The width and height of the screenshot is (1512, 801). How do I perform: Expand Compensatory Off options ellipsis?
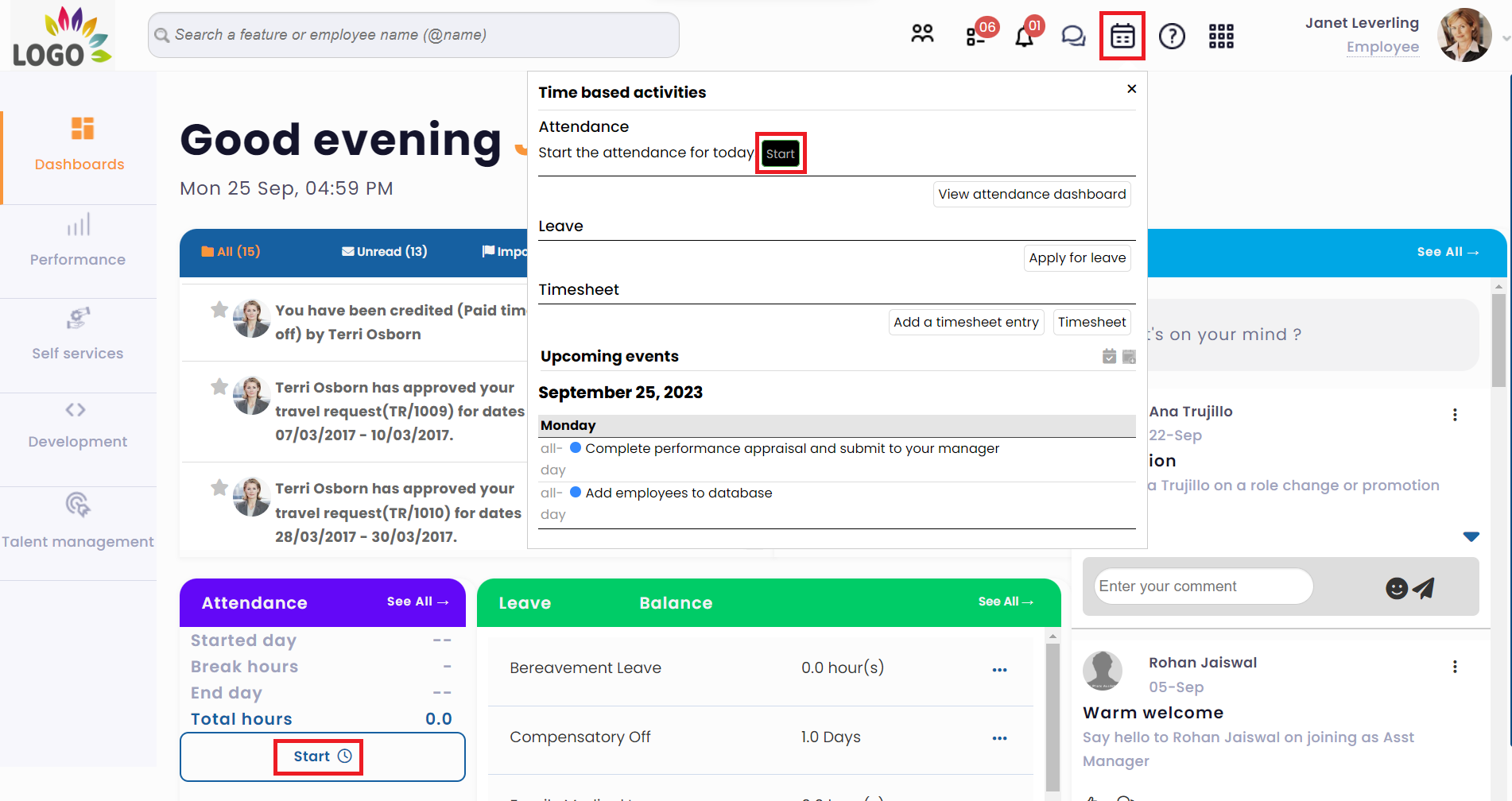[x=999, y=738]
